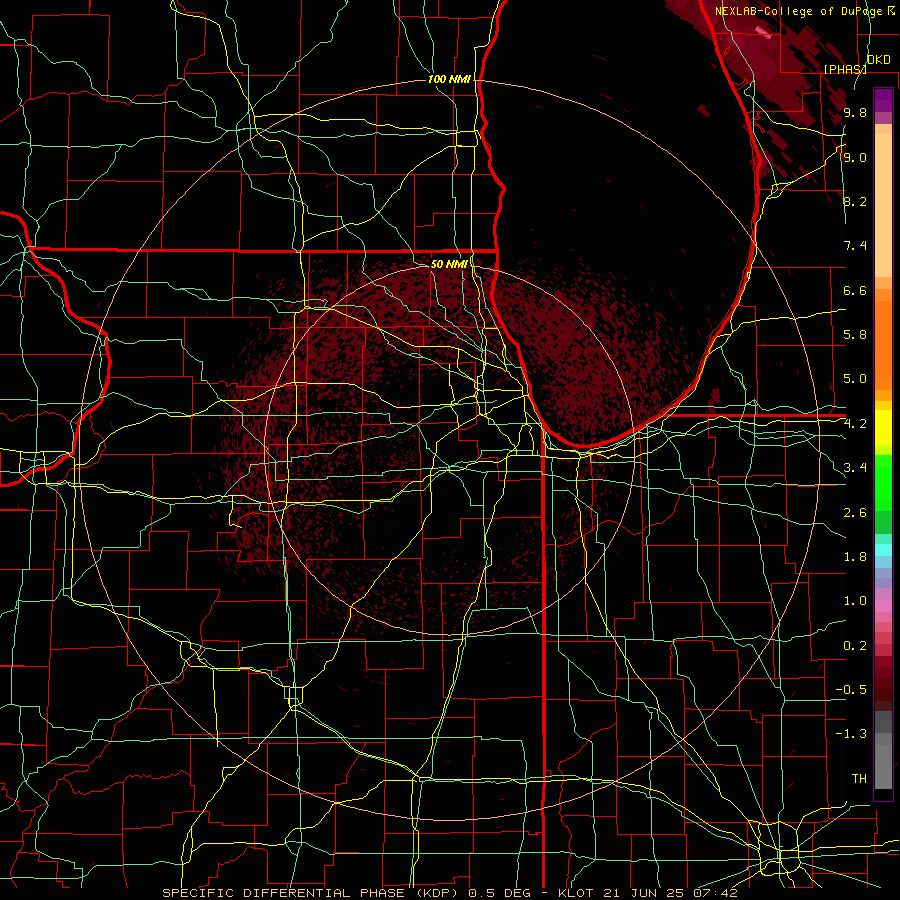Click the TH label on the scale
This screenshot has height=900, width=900.
click(859, 779)
